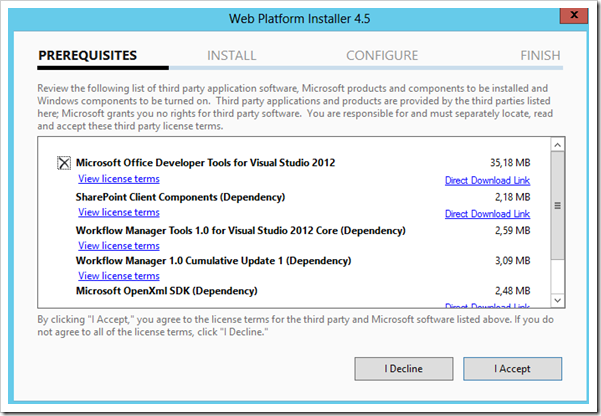Click the X icon beside Microsoft Office Developer Tools
Screen dimensions: 601x416
pos(65,163)
